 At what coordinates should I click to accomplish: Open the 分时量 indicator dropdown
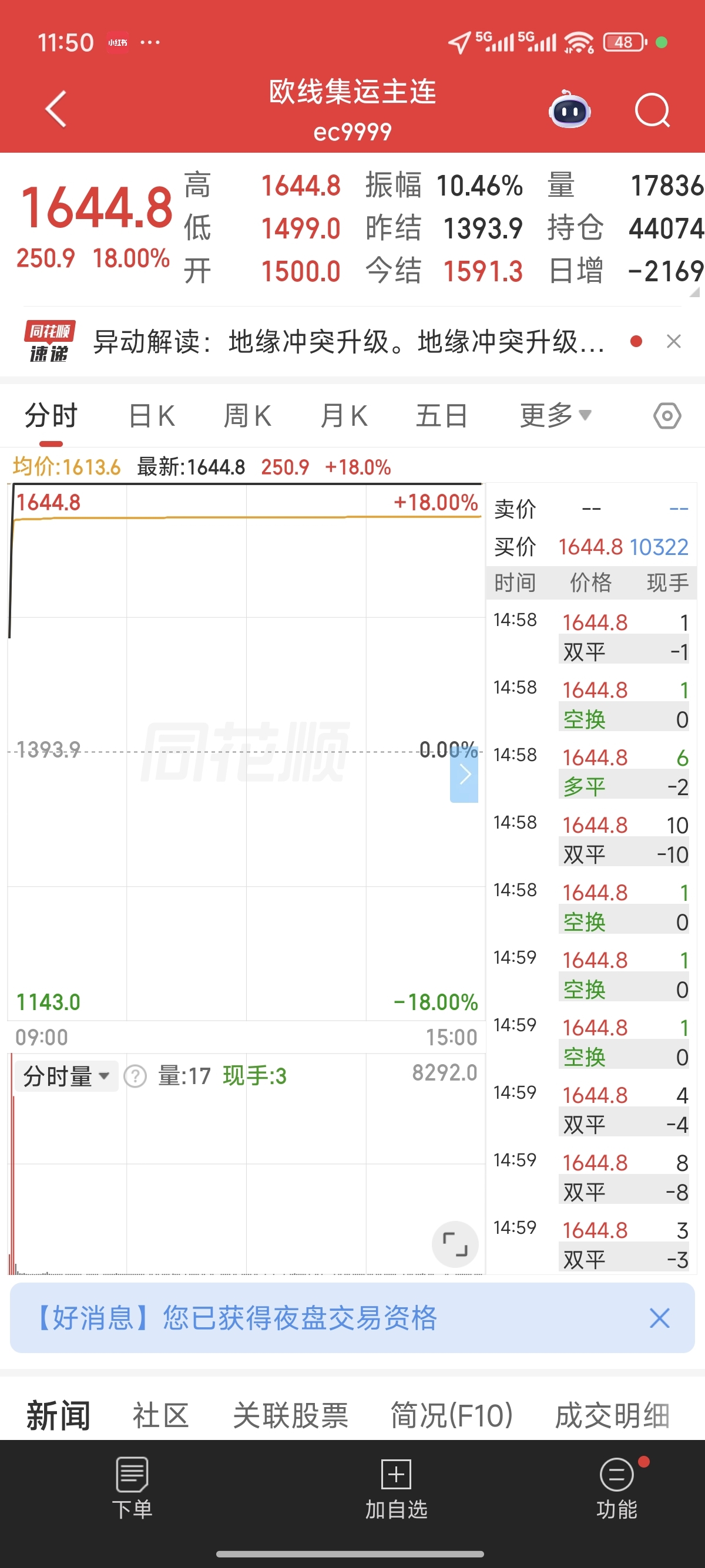(66, 1076)
